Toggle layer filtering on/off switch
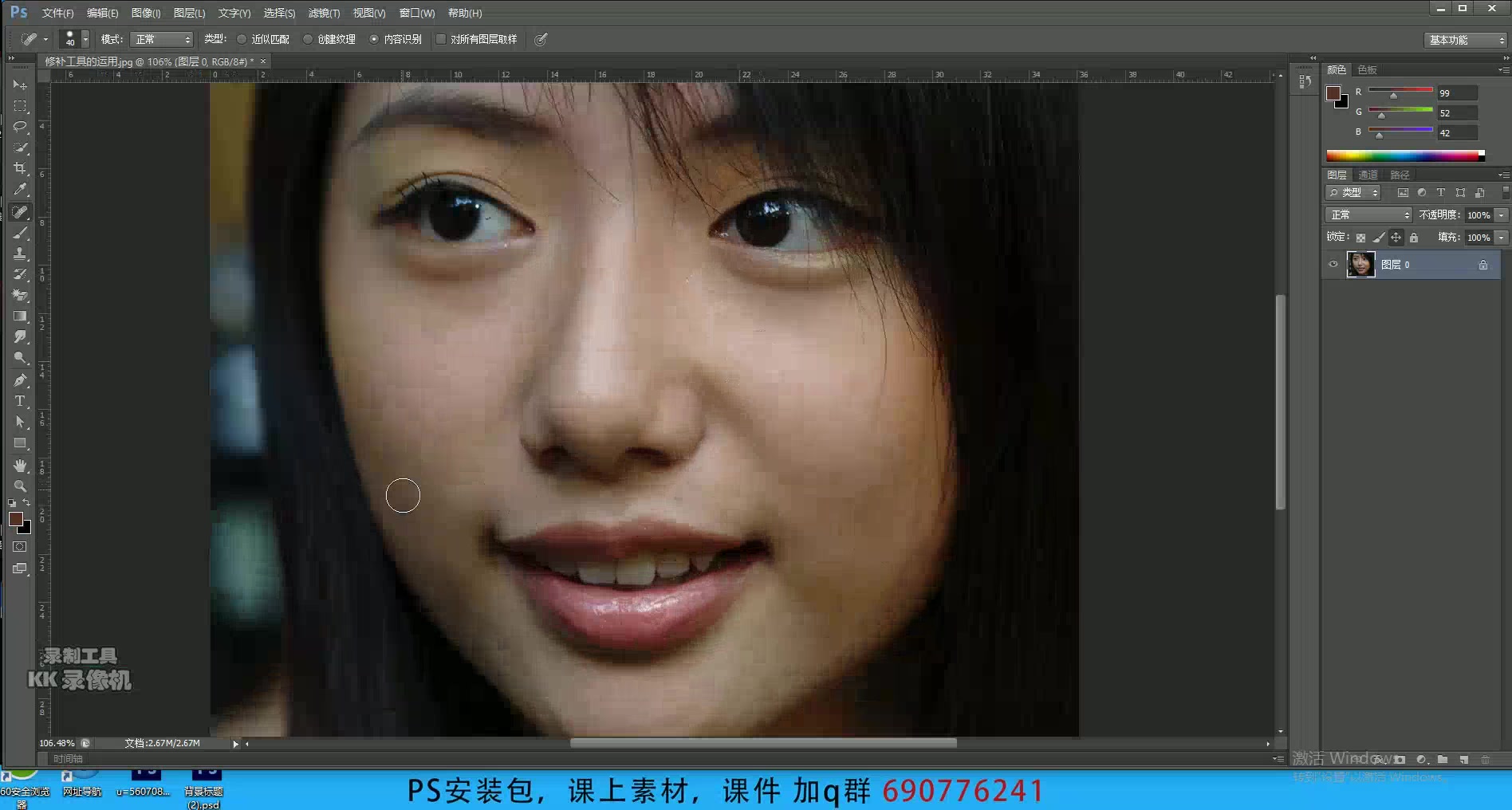Image resolution: width=1512 pixels, height=810 pixels. coord(1505,193)
